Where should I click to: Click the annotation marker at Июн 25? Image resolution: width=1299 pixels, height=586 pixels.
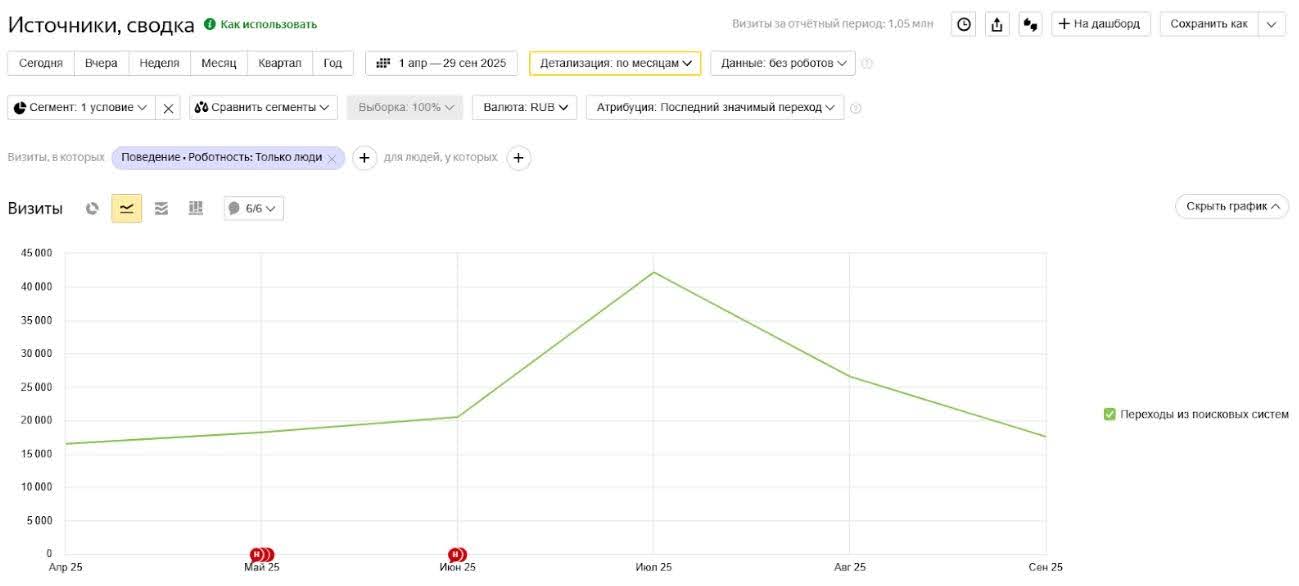(x=457, y=554)
